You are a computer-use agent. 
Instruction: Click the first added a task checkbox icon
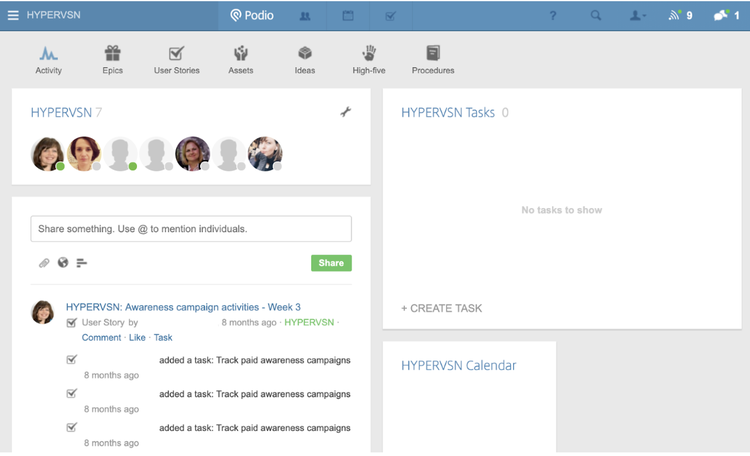click(72, 359)
